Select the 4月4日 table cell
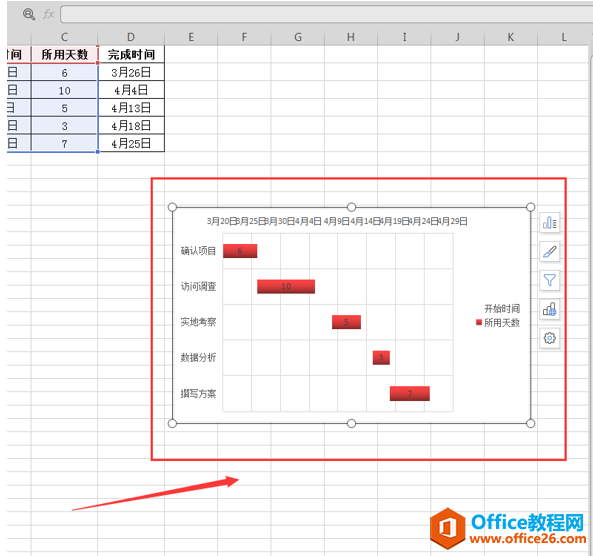The image size is (593, 556). point(131,90)
